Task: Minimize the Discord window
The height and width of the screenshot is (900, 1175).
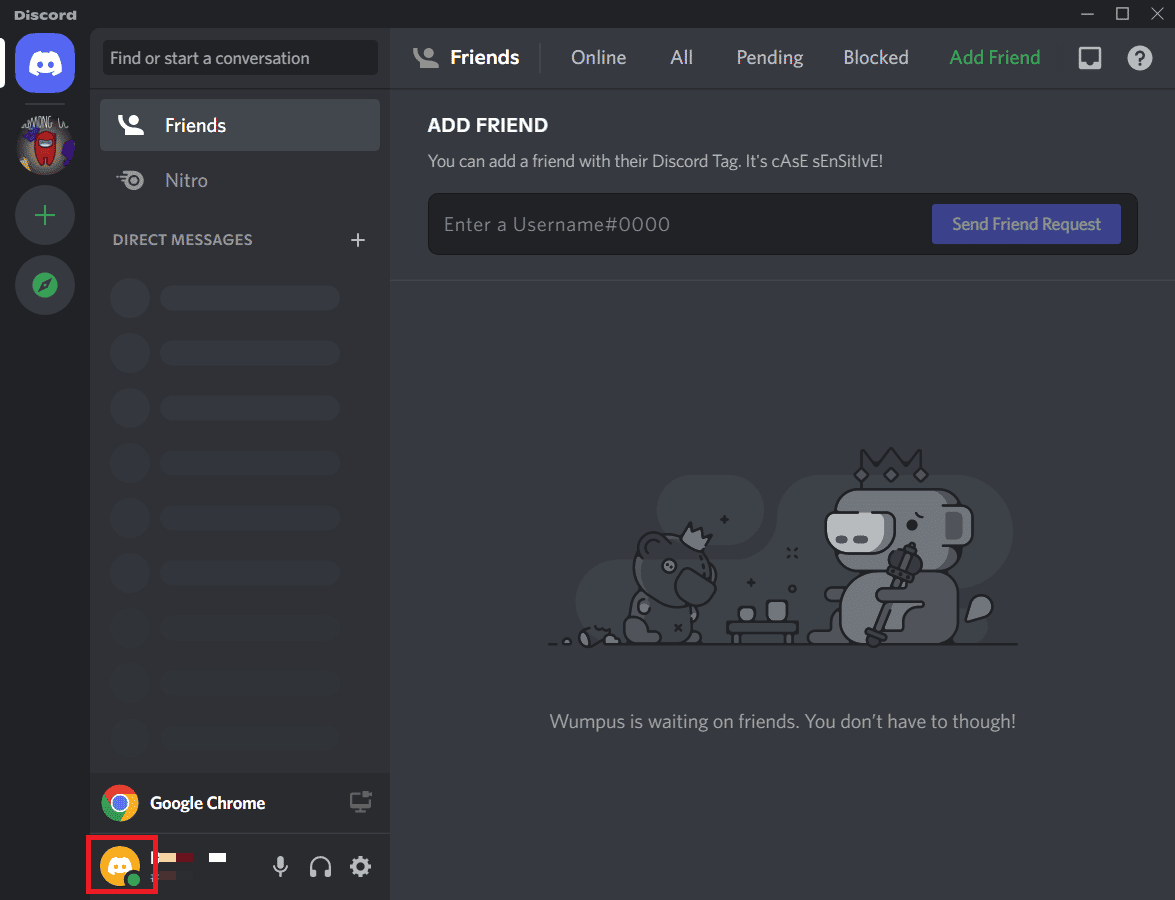Action: [1087, 13]
